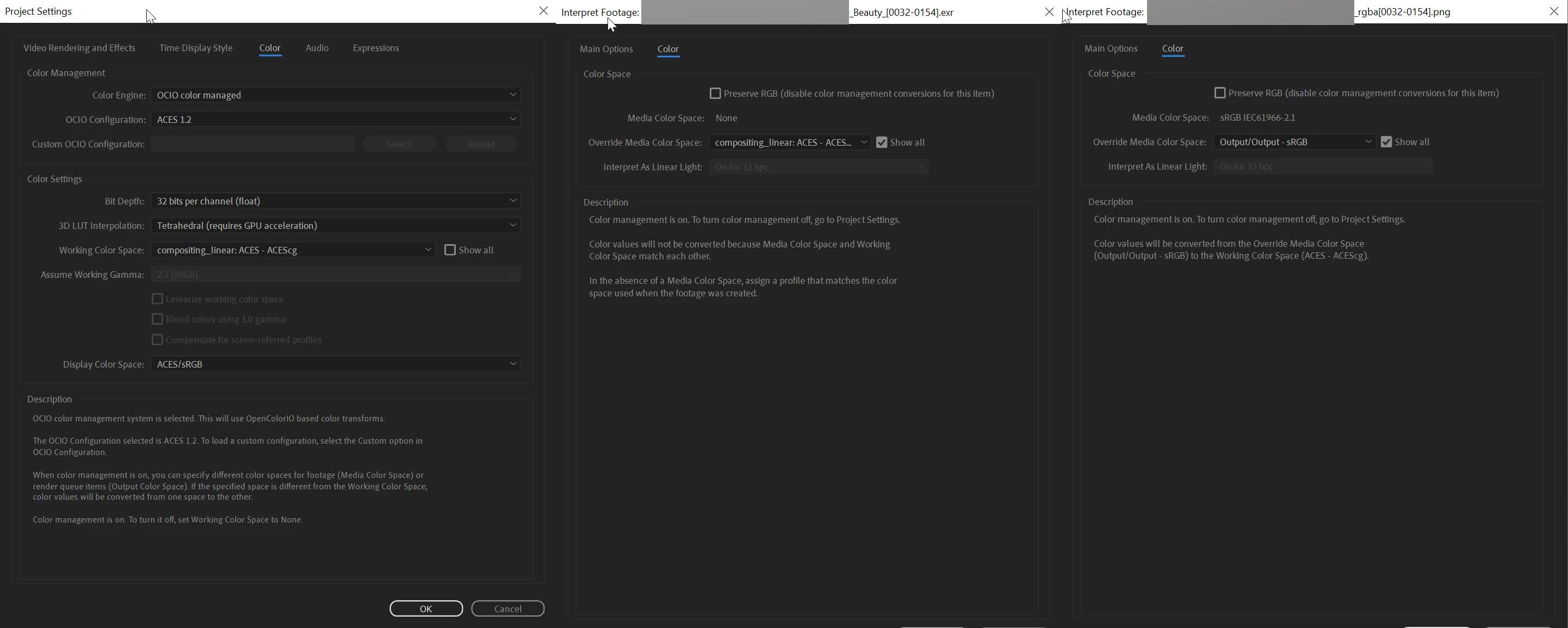Expand the Working Color Space dropdown
This screenshot has width=1568, height=628.
click(293, 250)
